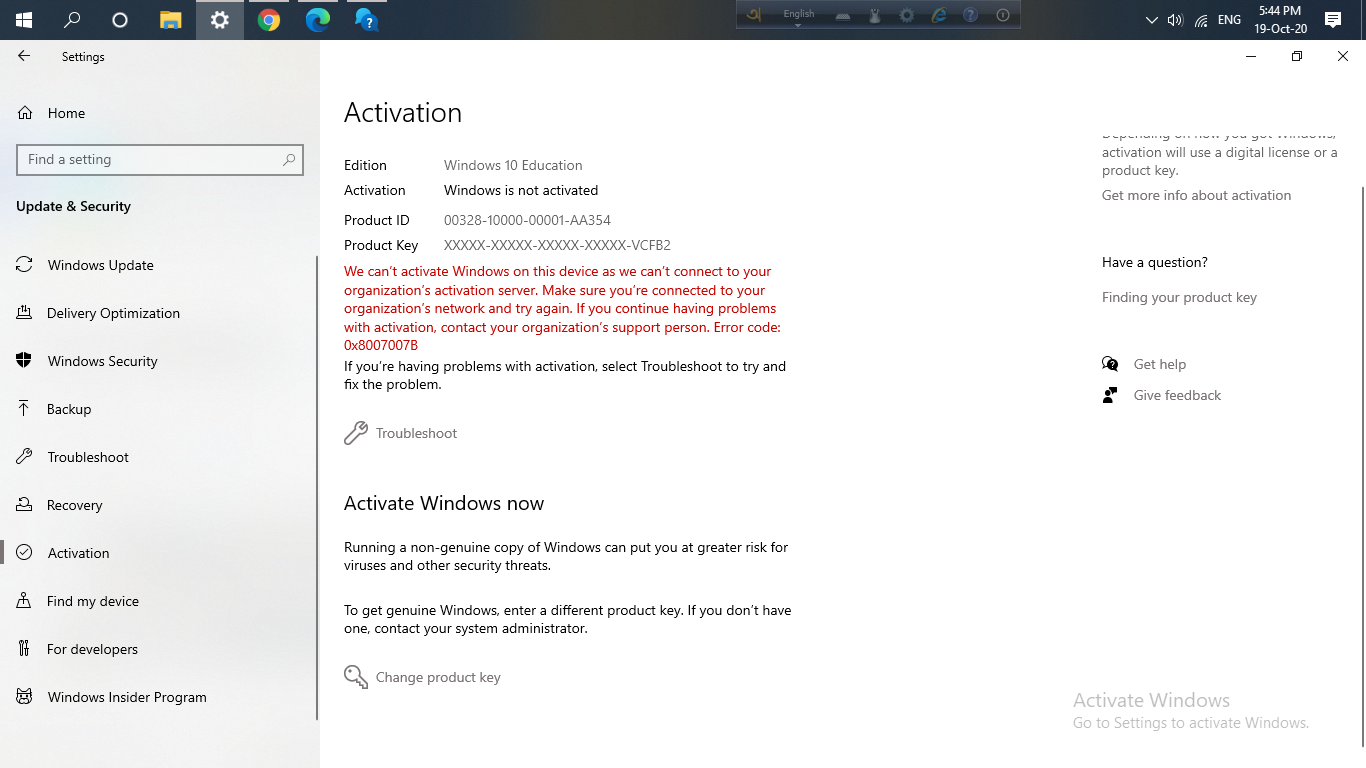Screen dimensions: 1366x768
Task: Click the Wi-Fi network tray icon
Action: tap(1201, 20)
